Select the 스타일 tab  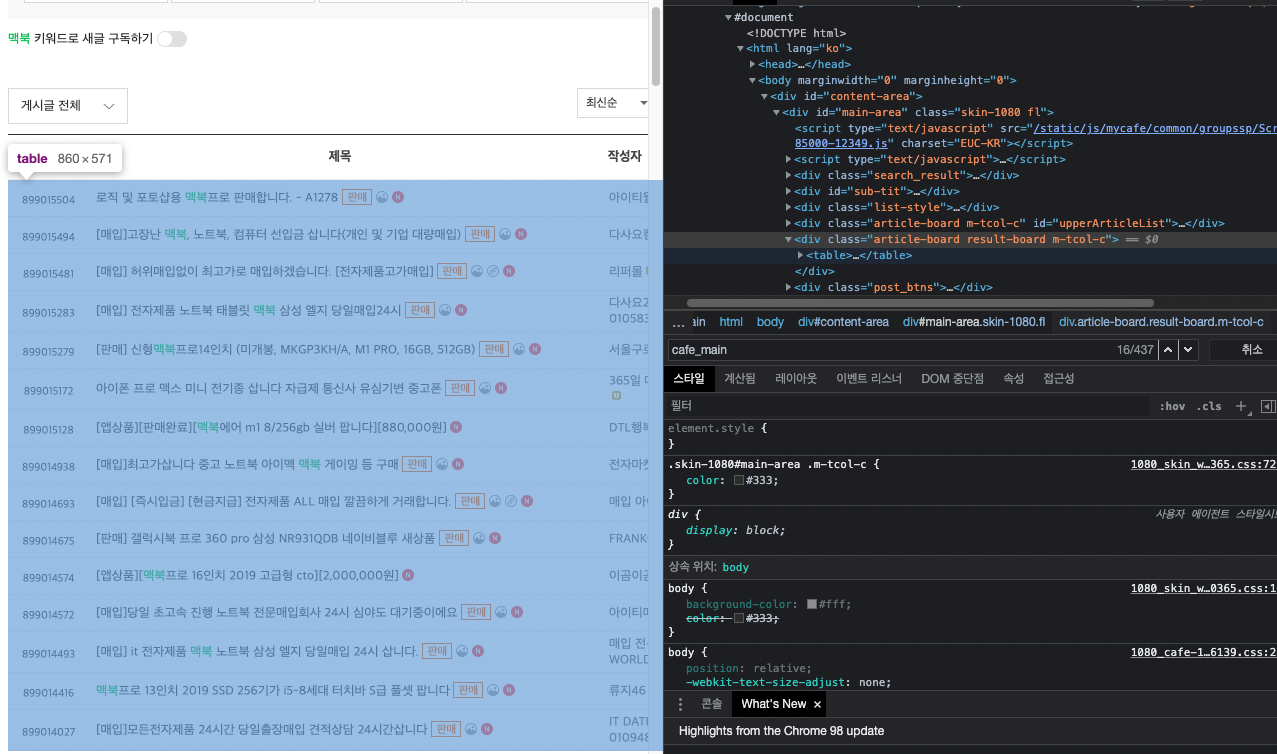tap(688, 378)
